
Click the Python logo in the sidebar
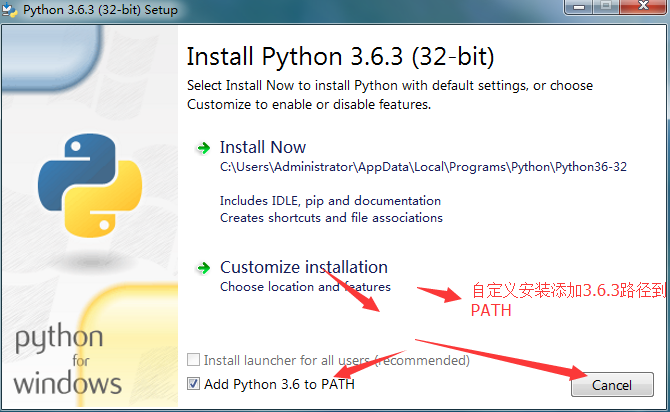[90, 185]
